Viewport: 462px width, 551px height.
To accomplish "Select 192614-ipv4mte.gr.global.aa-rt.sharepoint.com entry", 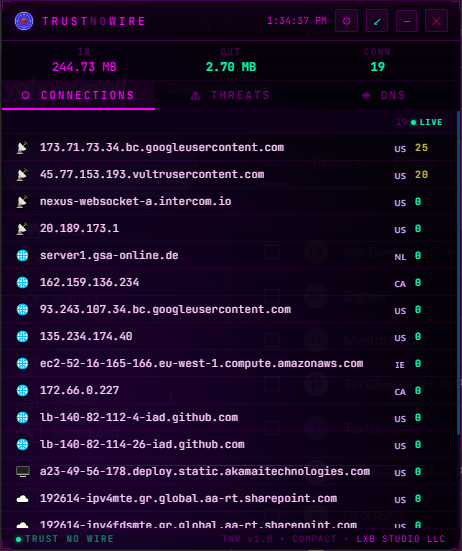I will (x=229, y=499).
